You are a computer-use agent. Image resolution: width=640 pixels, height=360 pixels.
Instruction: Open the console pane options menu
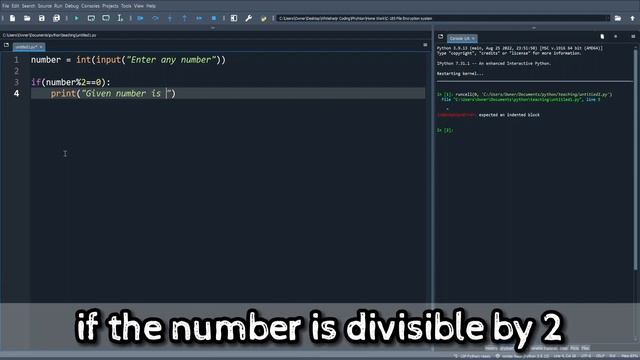pos(633,37)
